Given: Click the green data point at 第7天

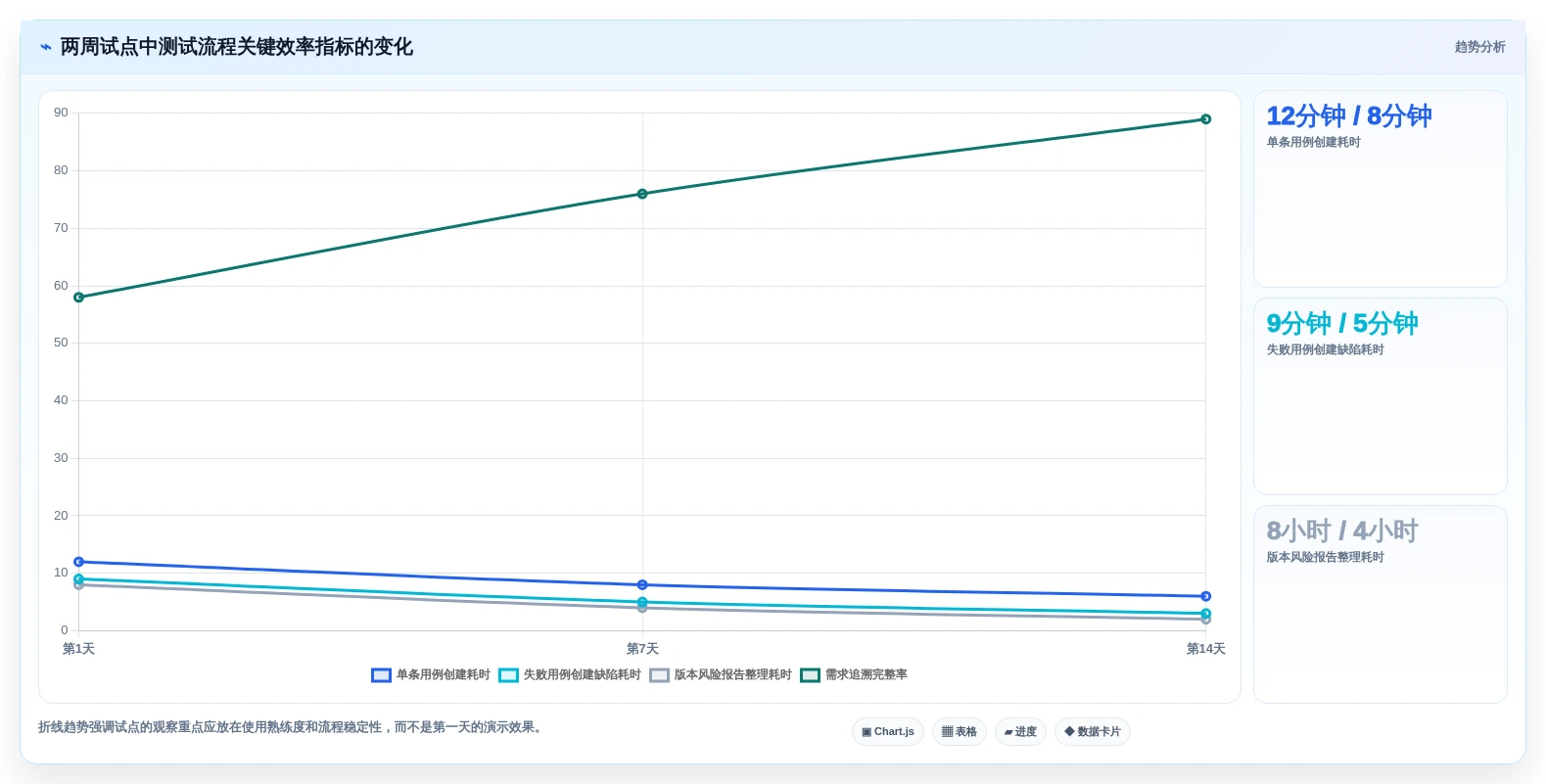Looking at the screenshot, I should [642, 194].
